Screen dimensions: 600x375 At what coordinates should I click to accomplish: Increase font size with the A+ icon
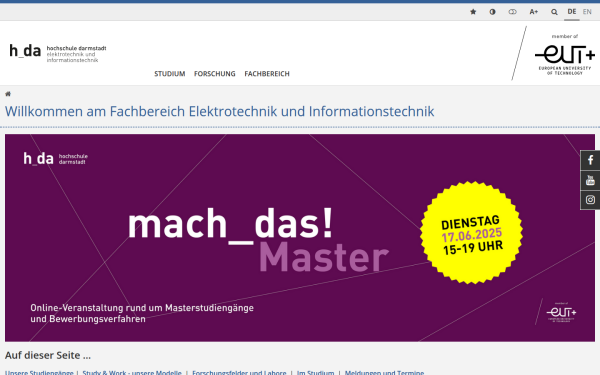[x=533, y=12]
